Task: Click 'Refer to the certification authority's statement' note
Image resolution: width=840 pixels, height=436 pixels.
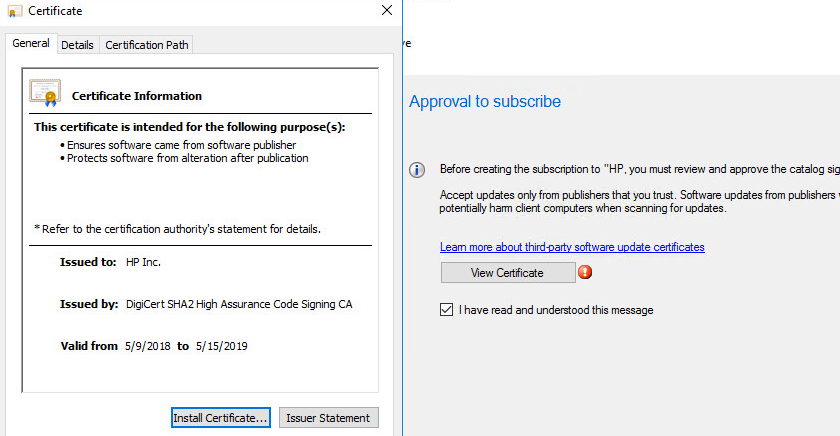Action: [177, 229]
